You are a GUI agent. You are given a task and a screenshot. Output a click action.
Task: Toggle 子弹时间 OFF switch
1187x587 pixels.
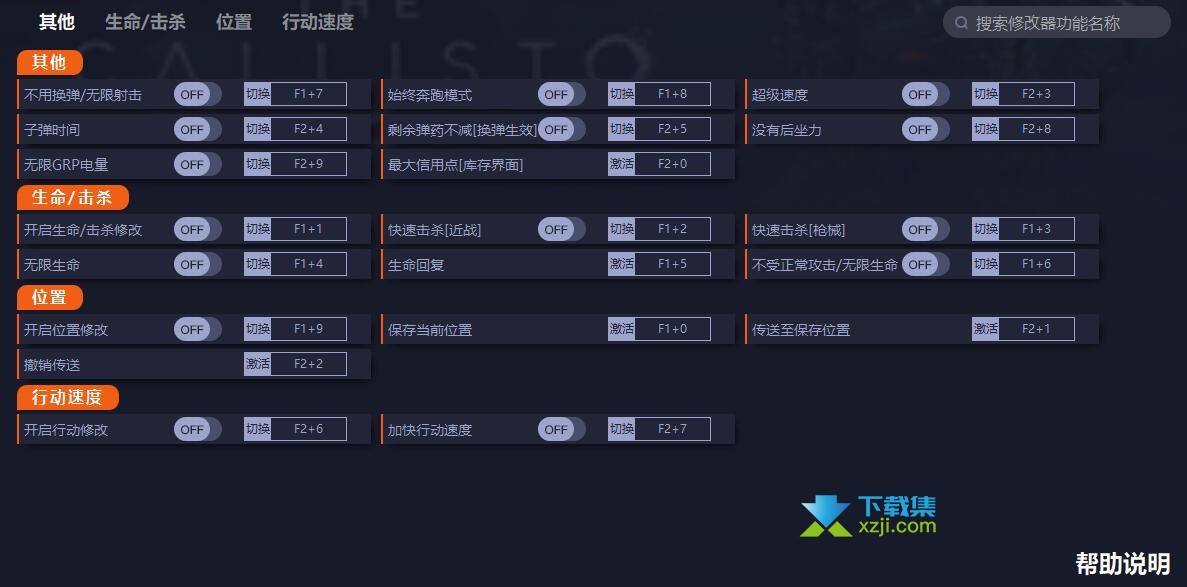pos(198,130)
